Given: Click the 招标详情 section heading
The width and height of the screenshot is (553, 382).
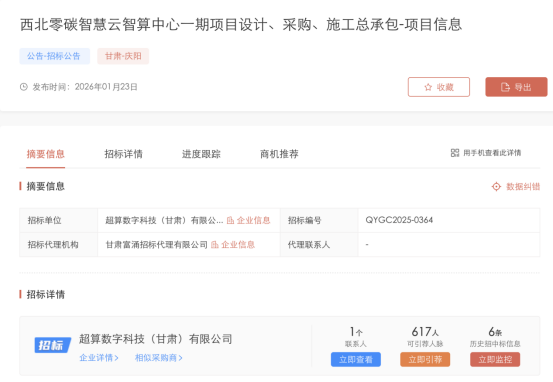Looking at the screenshot, I should [45, 294].
